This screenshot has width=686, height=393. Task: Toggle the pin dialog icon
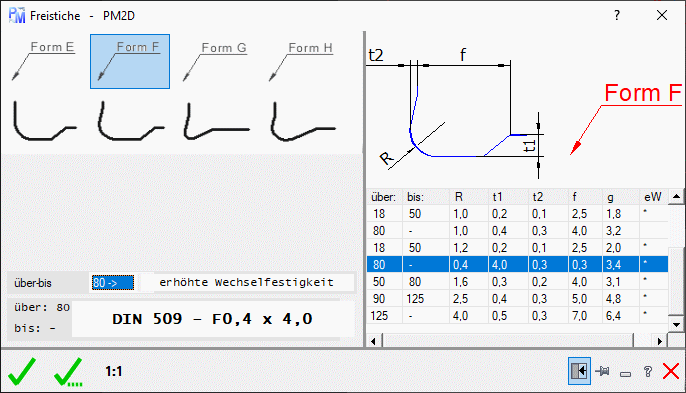(x=602, y=371)
